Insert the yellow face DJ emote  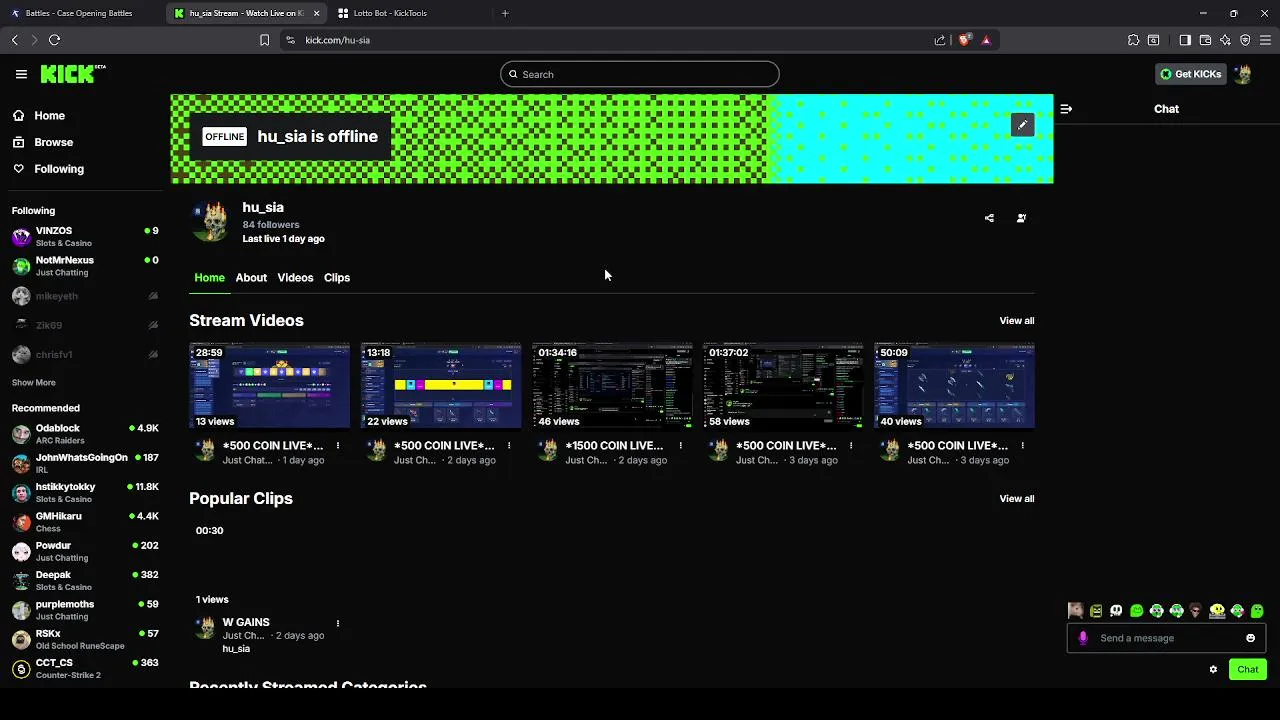point(1217,611)
